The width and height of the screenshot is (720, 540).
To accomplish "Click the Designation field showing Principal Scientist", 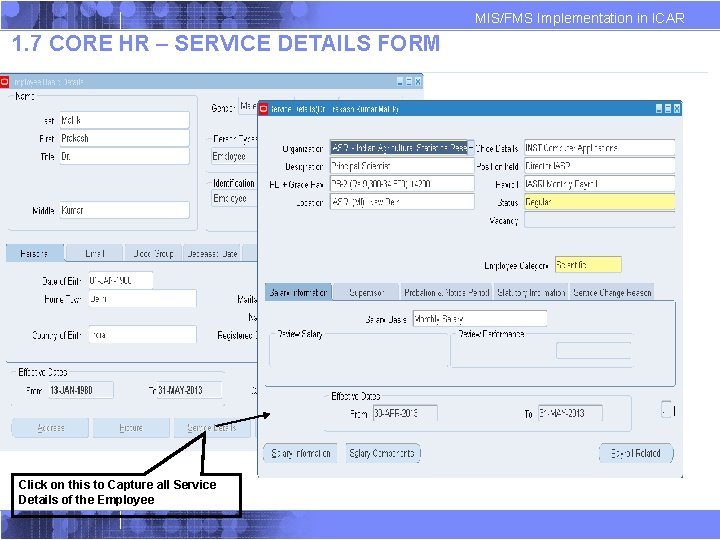I will (x=402, y=166).
